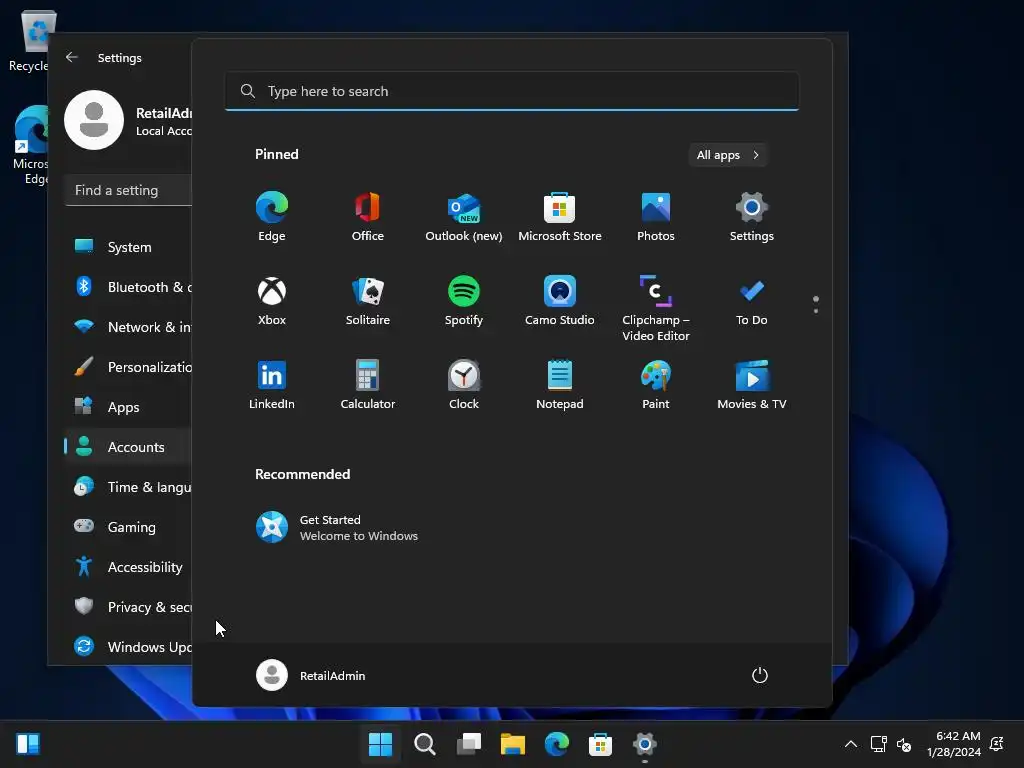Select the Recycle Bin desktop icon

tap(29, 41)
